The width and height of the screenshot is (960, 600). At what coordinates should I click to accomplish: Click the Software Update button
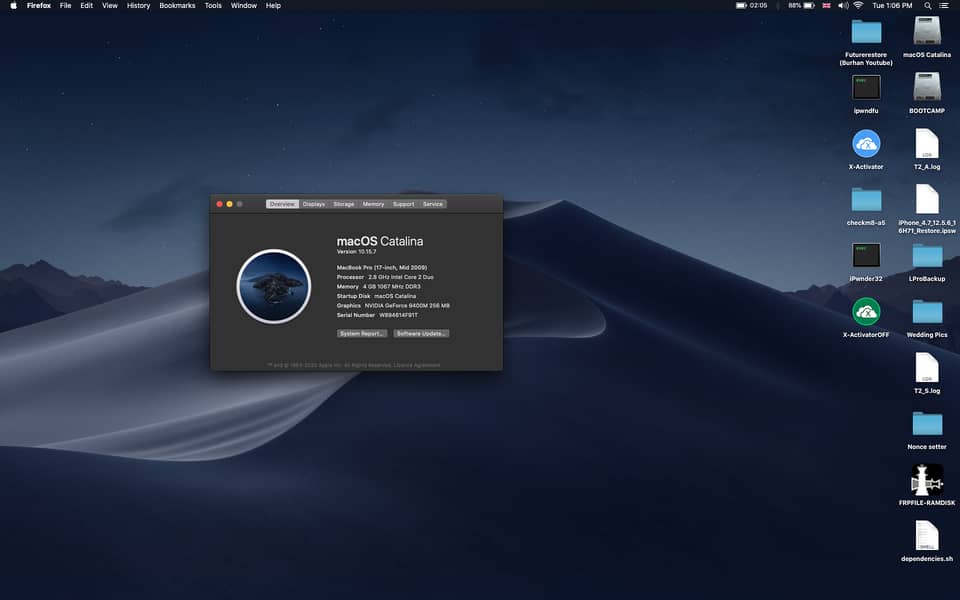421,333
